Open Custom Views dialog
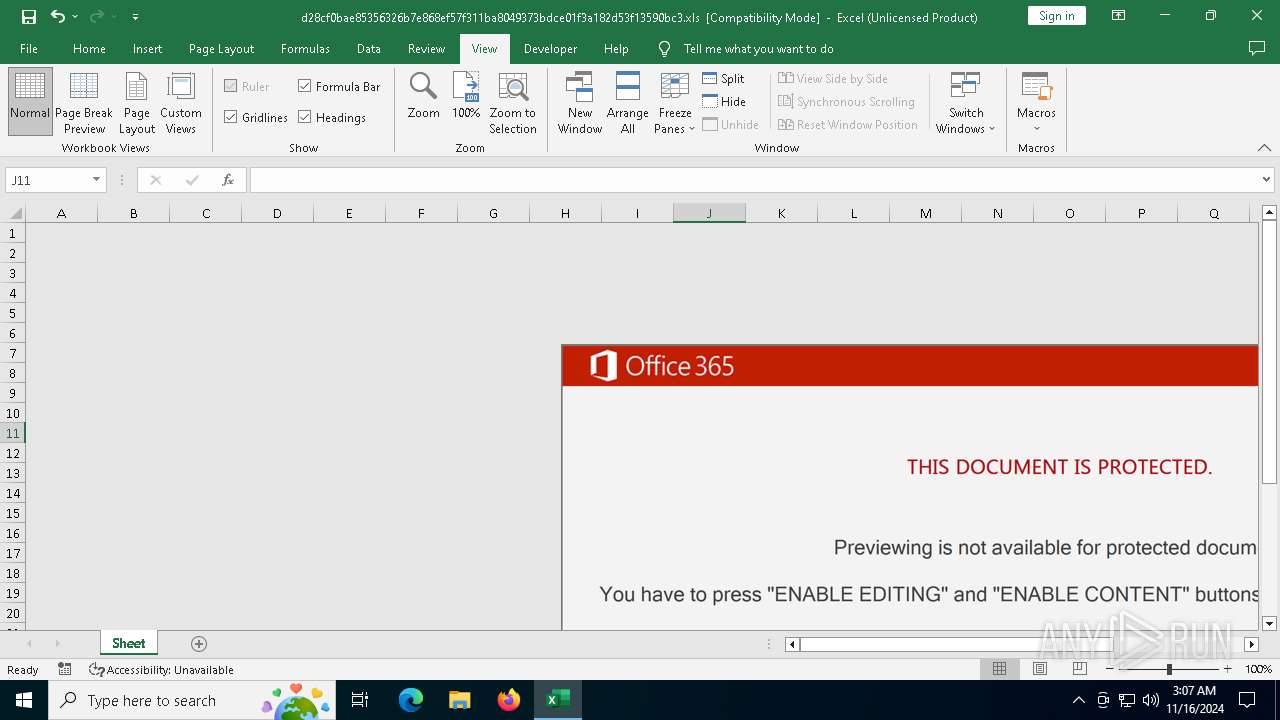The width and height of the screenshot is (1280, 720). 181,101
